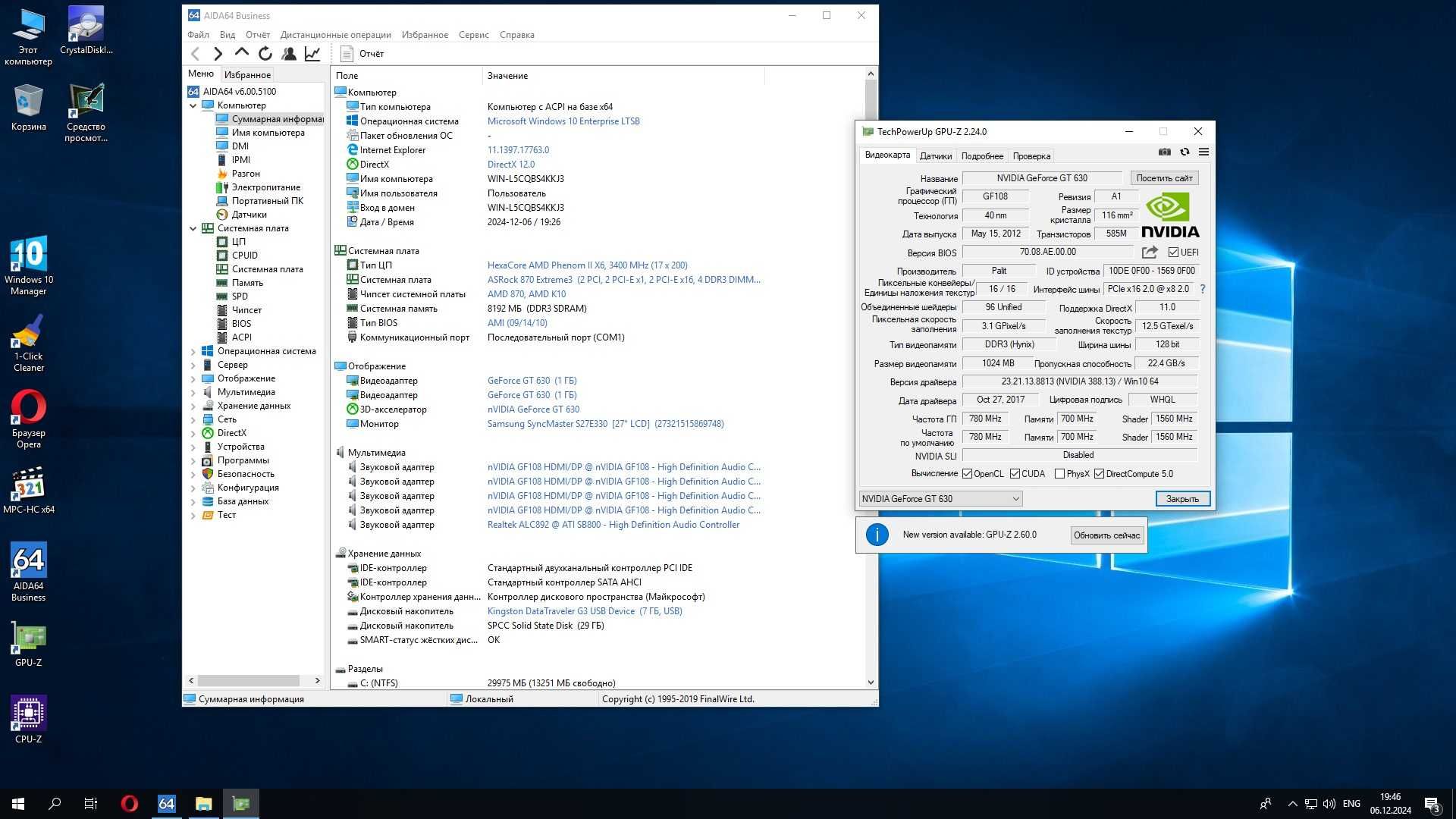Toggle the OpenCL checkbox
1456x819 pixels.
(967, 474)
